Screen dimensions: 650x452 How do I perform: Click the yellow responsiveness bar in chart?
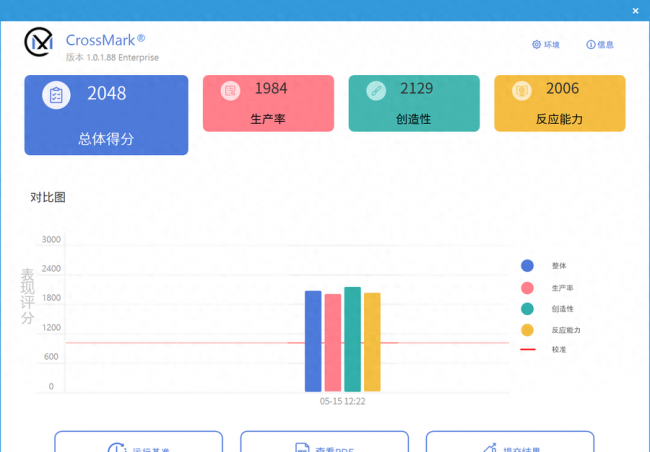click(372, 342)
